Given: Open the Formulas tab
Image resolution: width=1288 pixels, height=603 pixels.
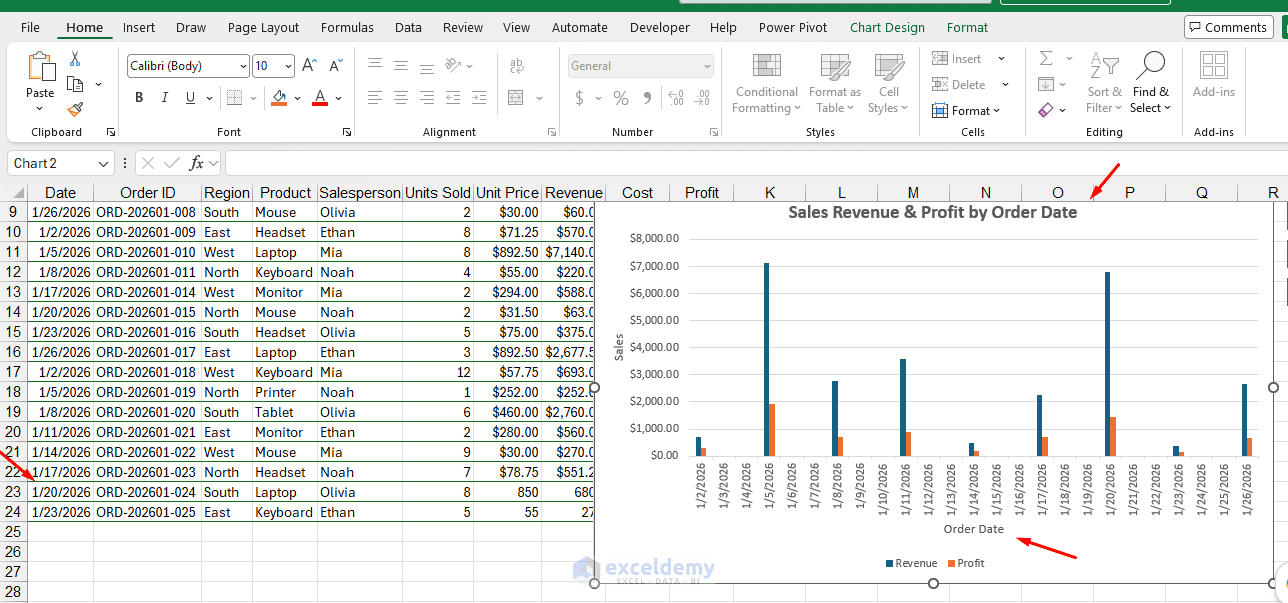Looking at the screenshot, I should pyautogui.click(x=347, y=28).
